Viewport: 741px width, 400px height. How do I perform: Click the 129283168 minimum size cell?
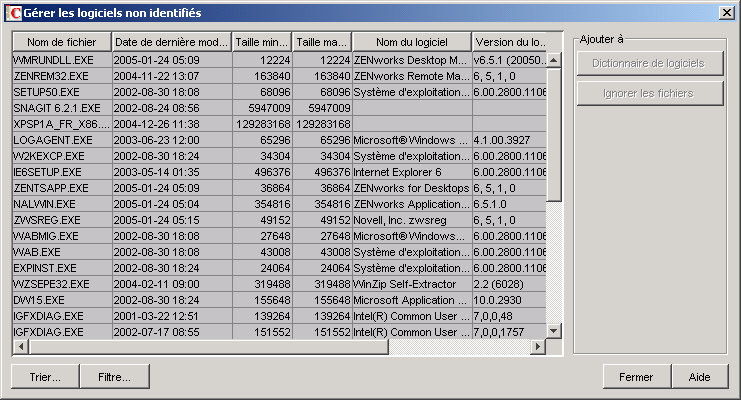pos(262,124)
